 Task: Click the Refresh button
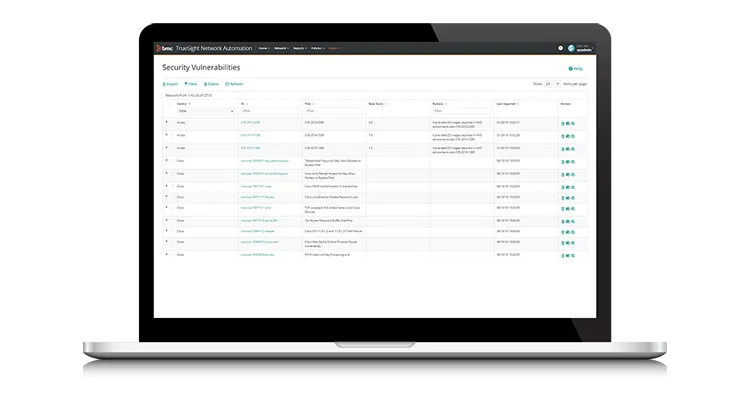pos(234,84)
